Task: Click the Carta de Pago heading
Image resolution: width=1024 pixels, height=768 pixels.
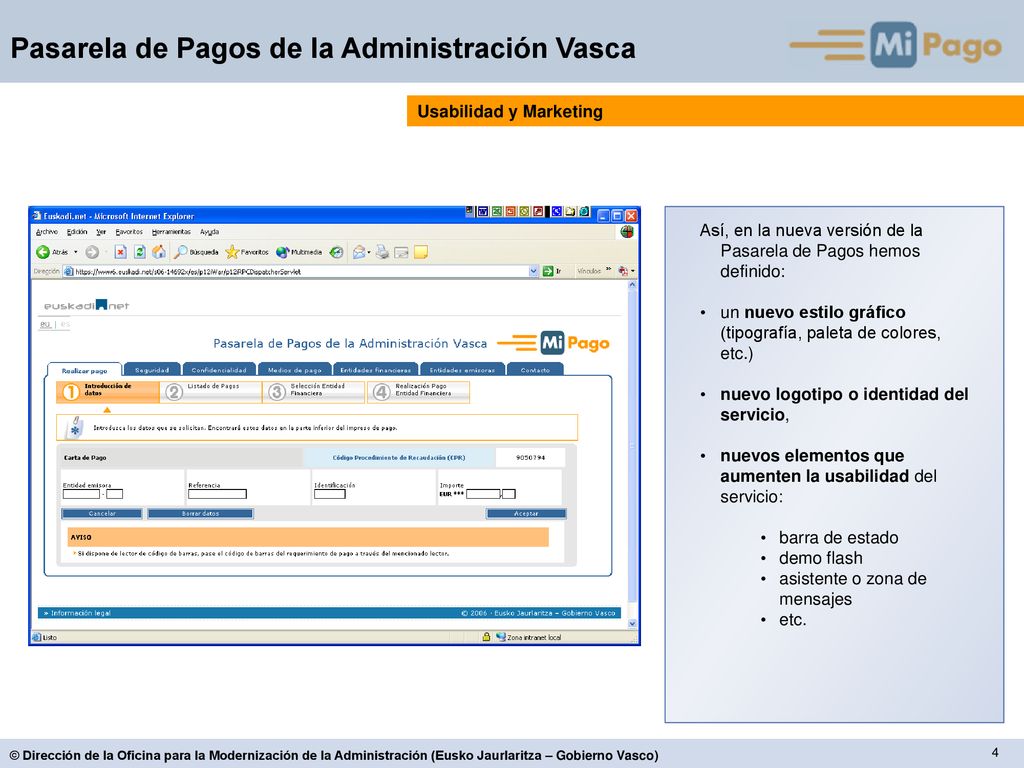Action: [85, 457]
